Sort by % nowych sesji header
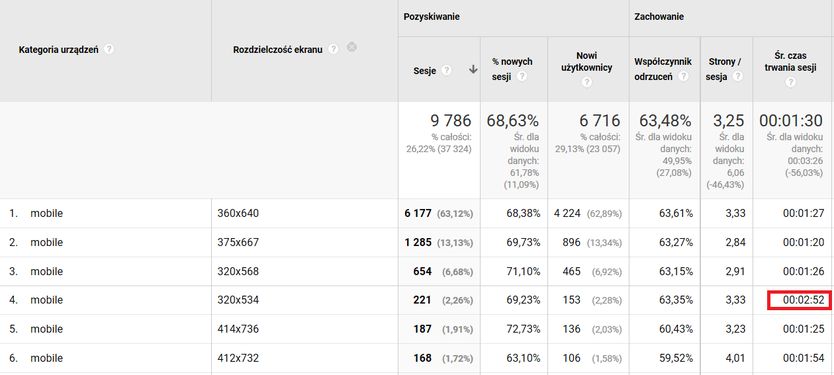Screen dimensions: 834x375 (512, 69)
